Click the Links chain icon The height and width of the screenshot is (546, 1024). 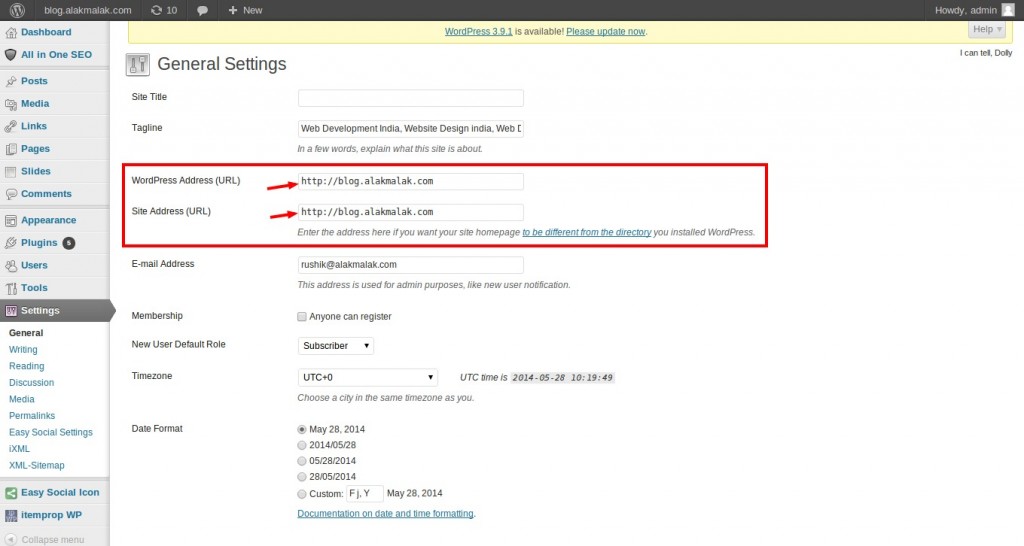11,126
